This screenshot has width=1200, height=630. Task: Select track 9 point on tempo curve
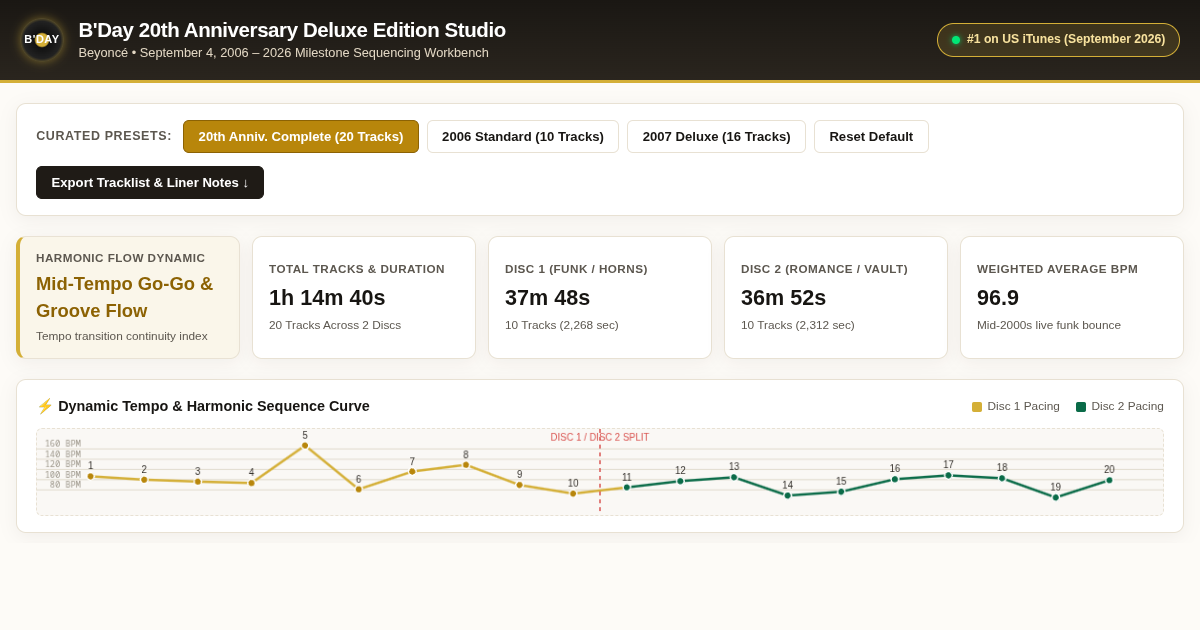(x=520, y=485)
